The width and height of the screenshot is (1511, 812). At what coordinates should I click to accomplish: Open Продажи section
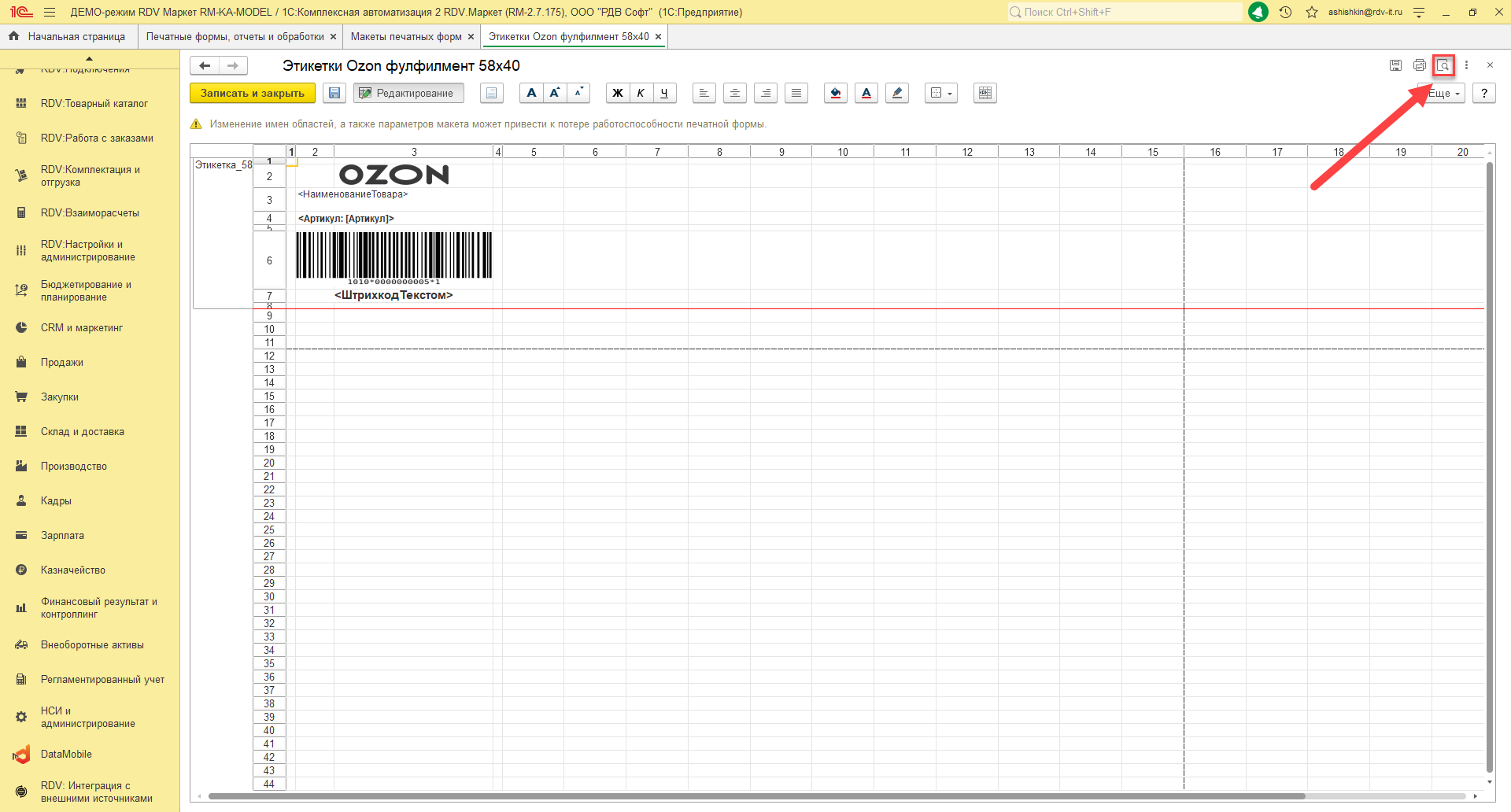coord(90,362)
